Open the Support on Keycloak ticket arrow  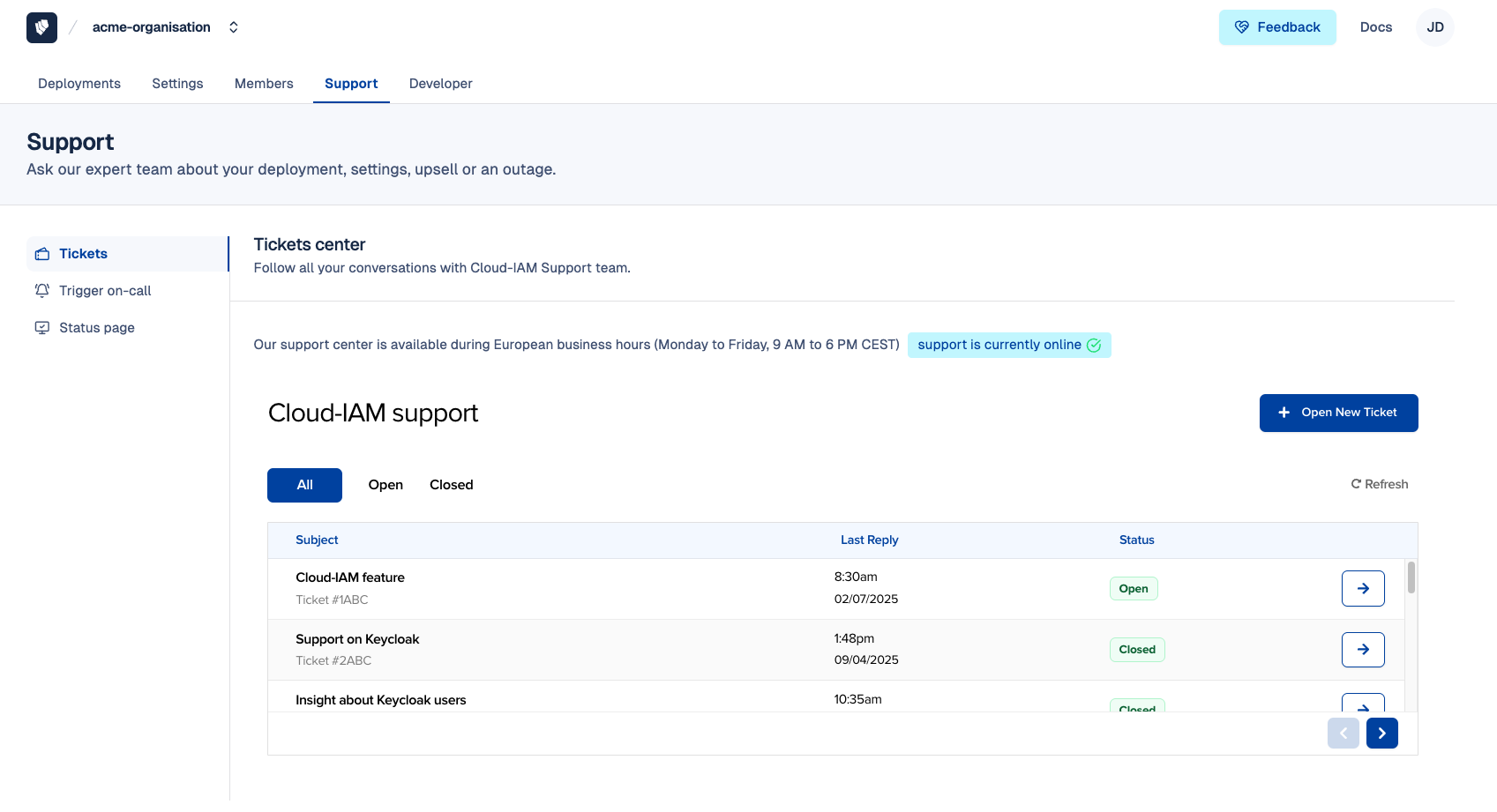coord(1363,650)
